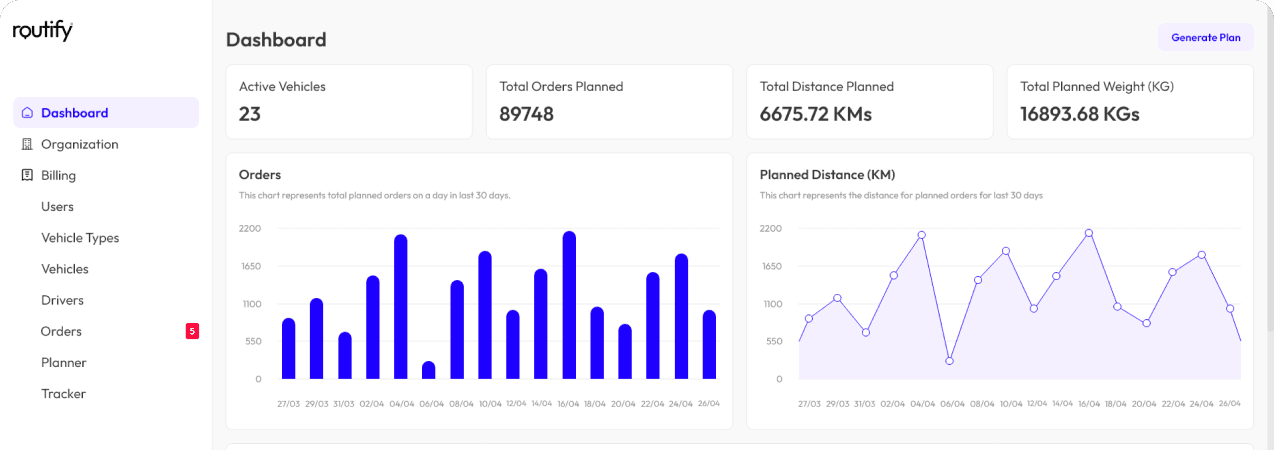Open the Orders page in the sidebar

click(x=61, y=331)
